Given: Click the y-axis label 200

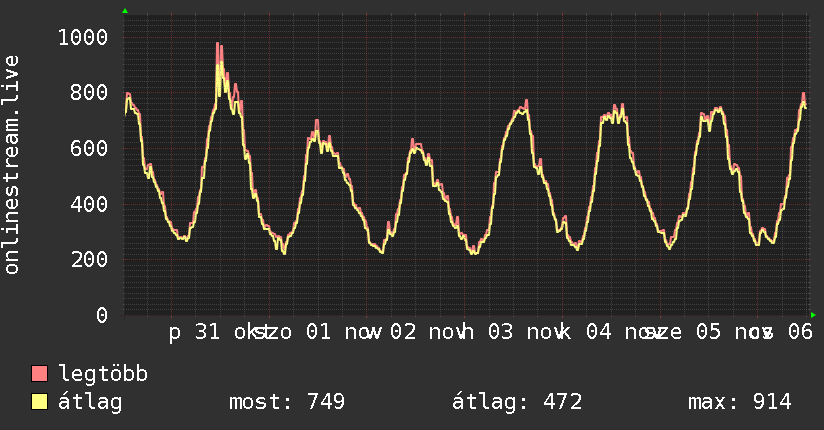Looking at the screenshot, I should [89, 259].
